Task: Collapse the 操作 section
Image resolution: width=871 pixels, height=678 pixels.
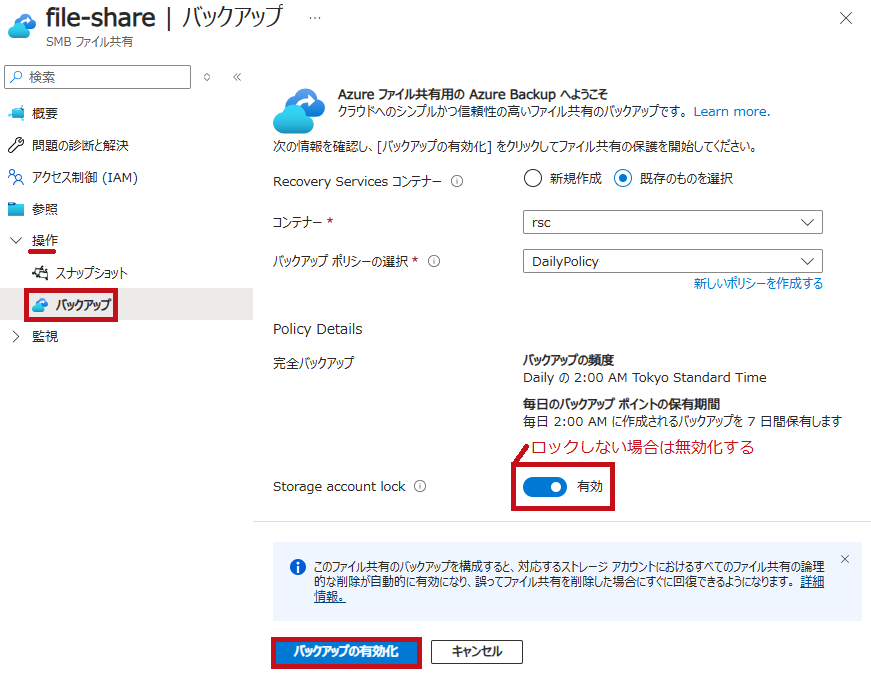Action: [16, 240]
